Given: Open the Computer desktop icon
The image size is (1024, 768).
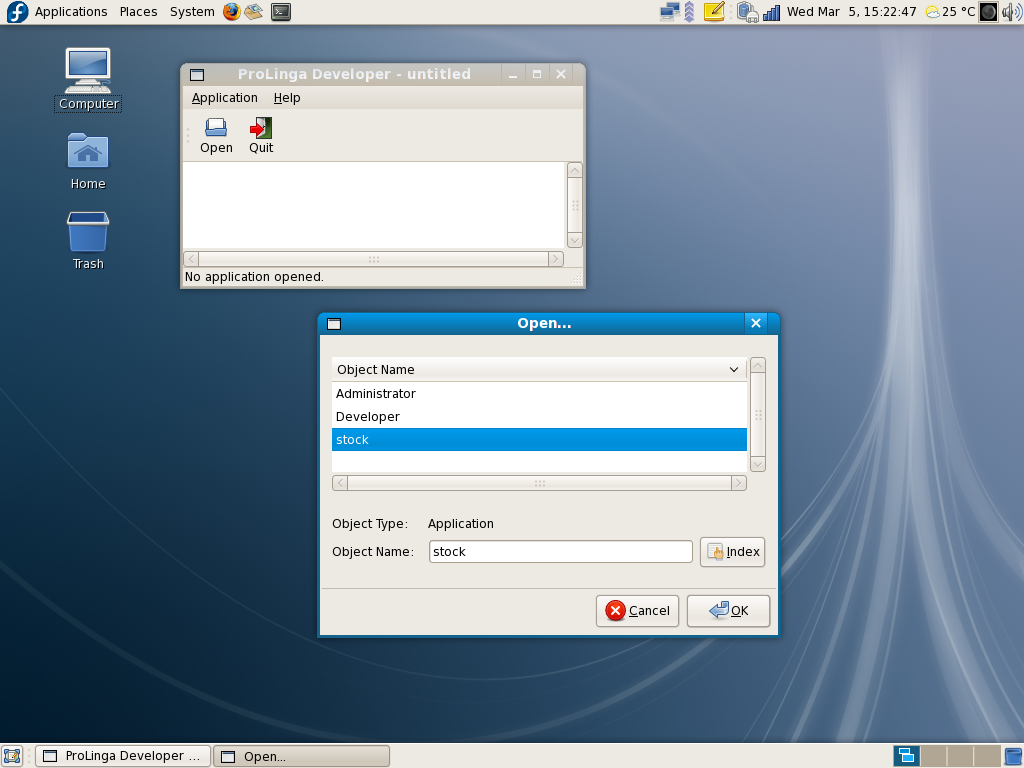Looking at the screenshot, I should pyautogui.click(x=88, y=79).
